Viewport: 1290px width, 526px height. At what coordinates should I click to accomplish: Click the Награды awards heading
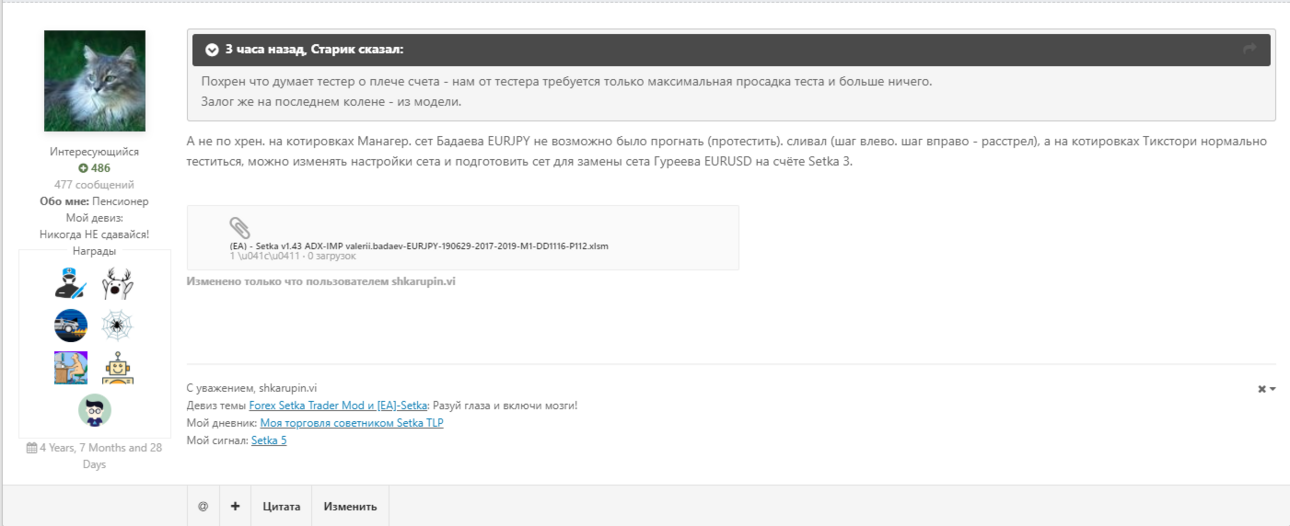tap(94, 251)
